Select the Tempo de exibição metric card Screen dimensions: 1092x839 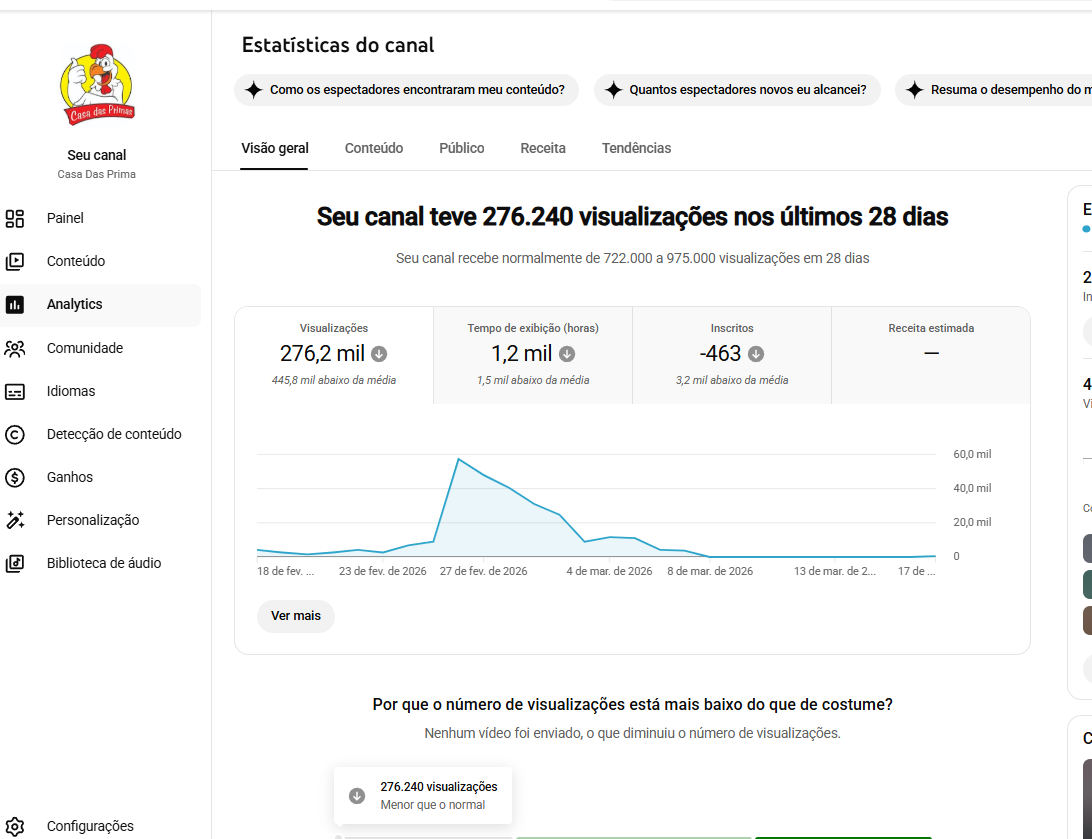(533, 355)
